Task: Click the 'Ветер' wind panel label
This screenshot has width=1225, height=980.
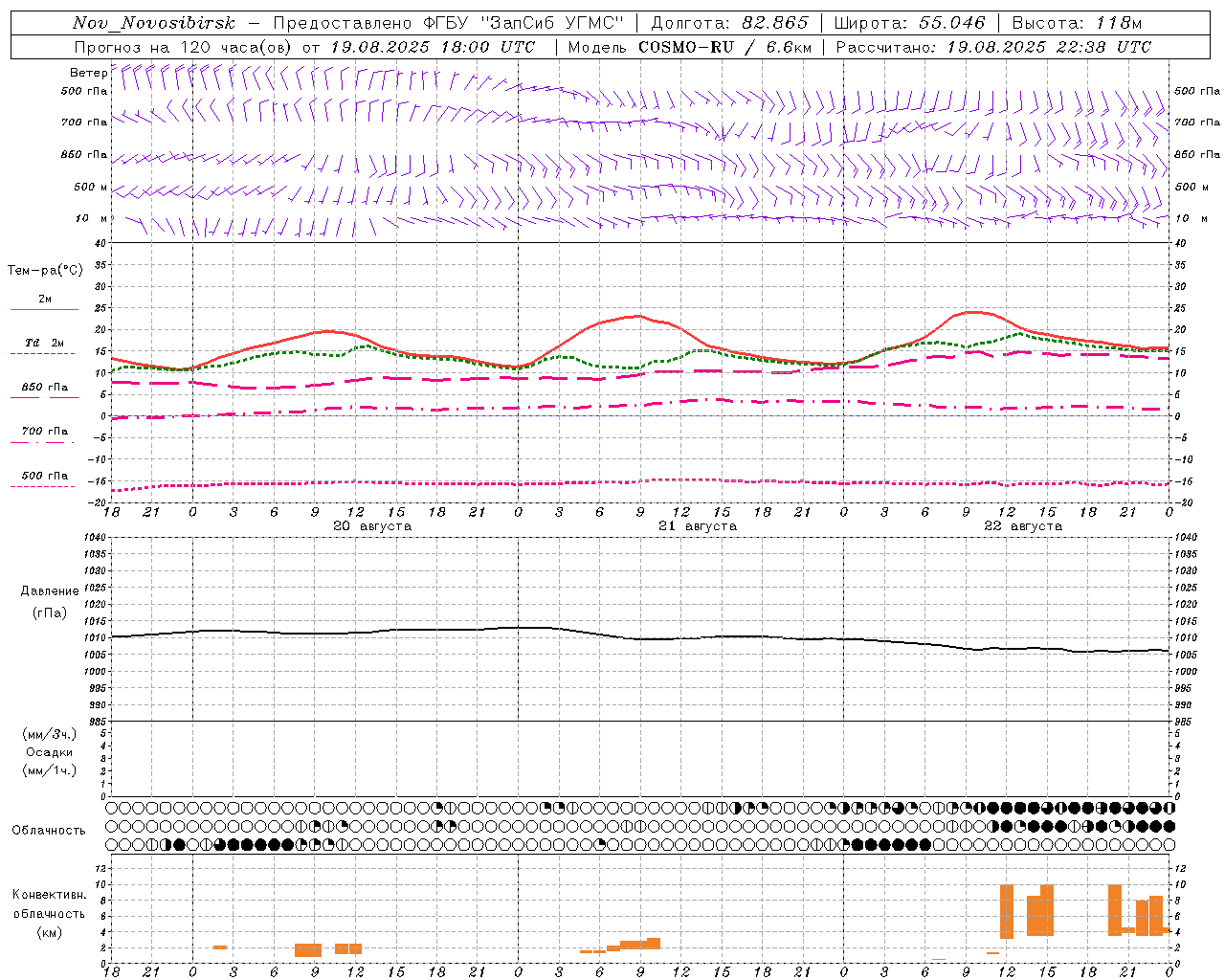Action: [x=89, y=73]
